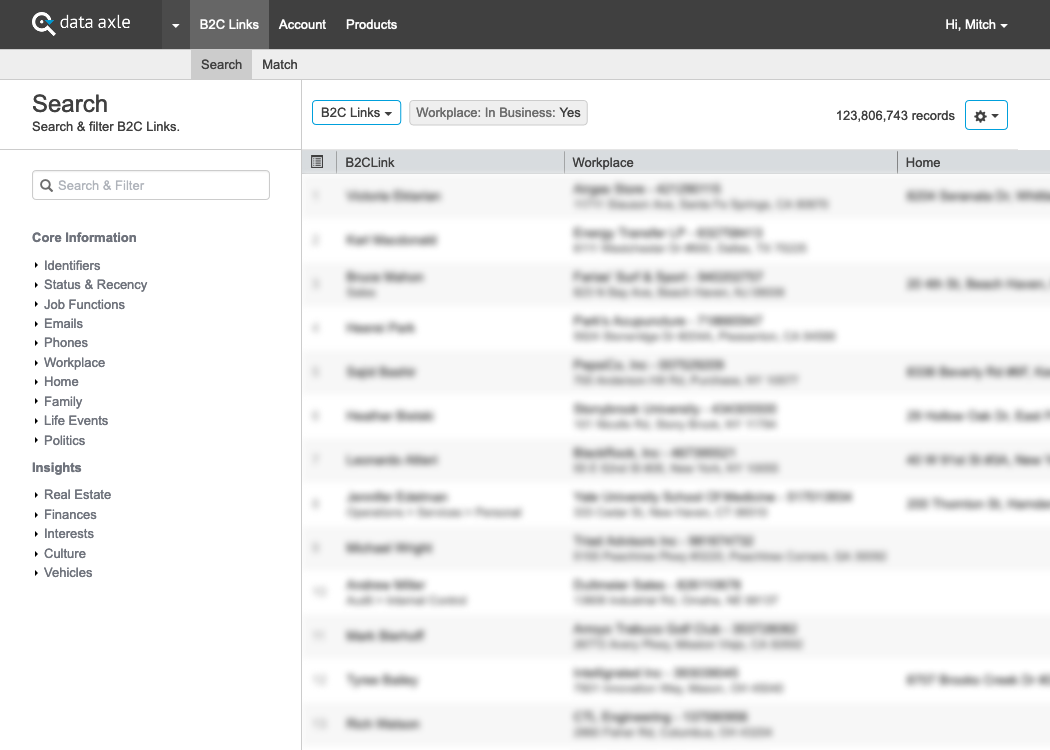Open the dropdown caret beside the logo
1050x750 pixels.
pyautogui.click(x=175, y=25)
